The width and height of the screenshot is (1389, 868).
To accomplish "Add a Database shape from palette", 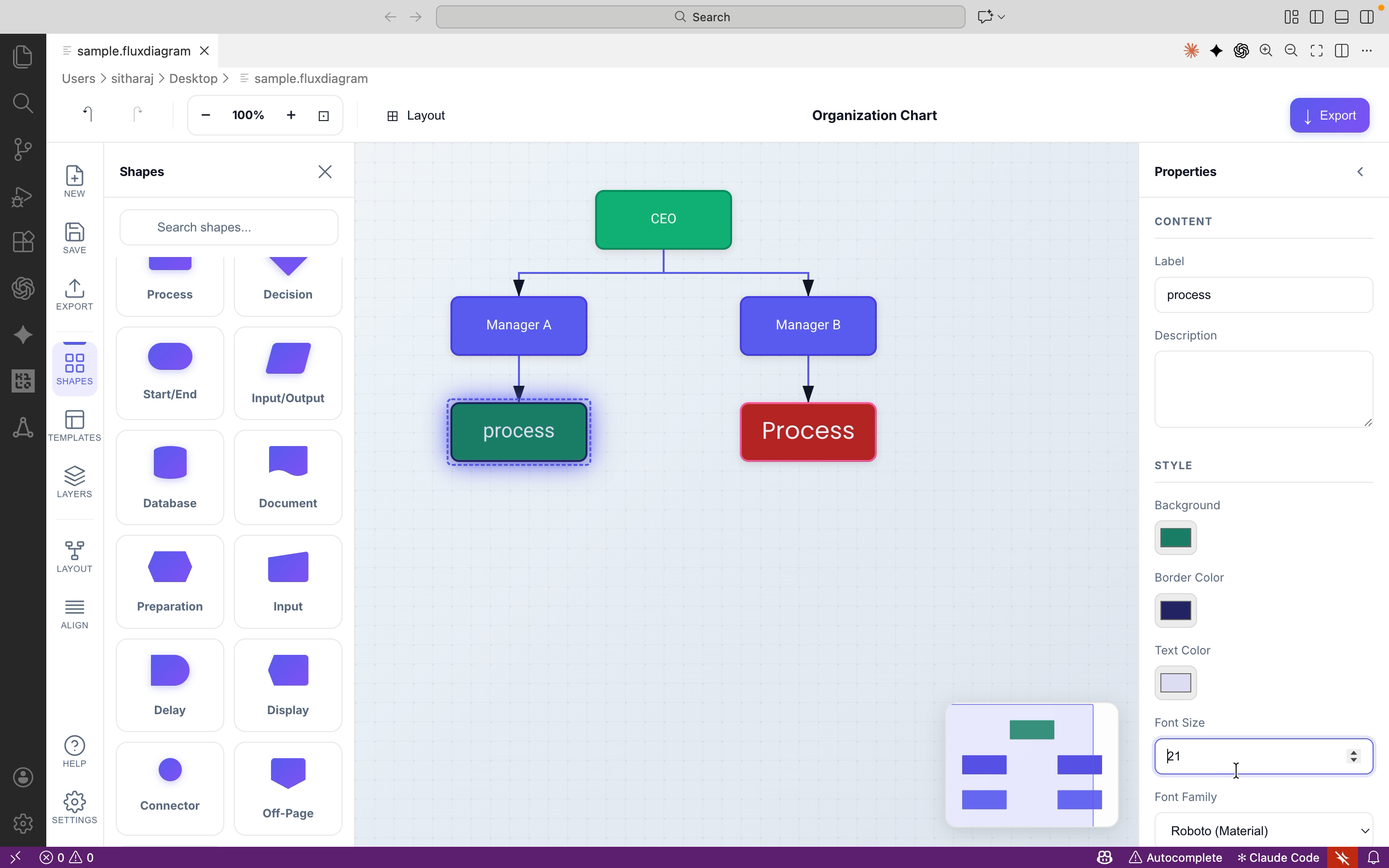I will (x=170, y=476).
